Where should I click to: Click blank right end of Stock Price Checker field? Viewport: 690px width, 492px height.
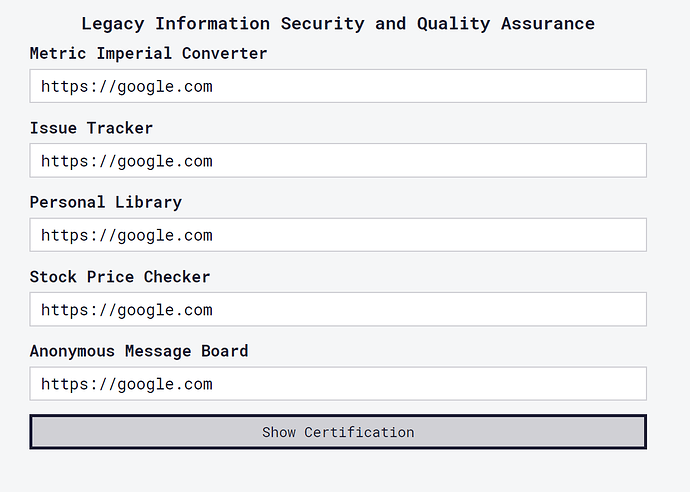point(600,309)
